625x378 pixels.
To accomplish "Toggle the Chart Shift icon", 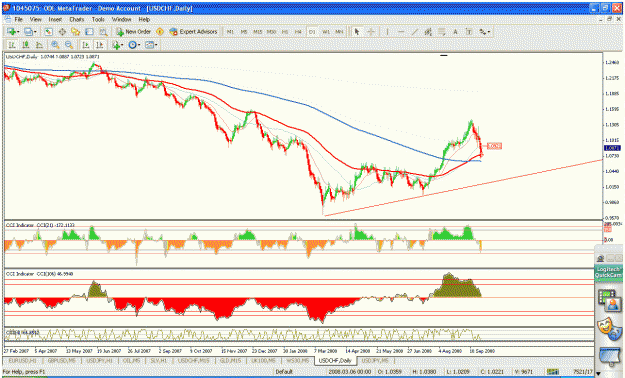I will 100,45.
